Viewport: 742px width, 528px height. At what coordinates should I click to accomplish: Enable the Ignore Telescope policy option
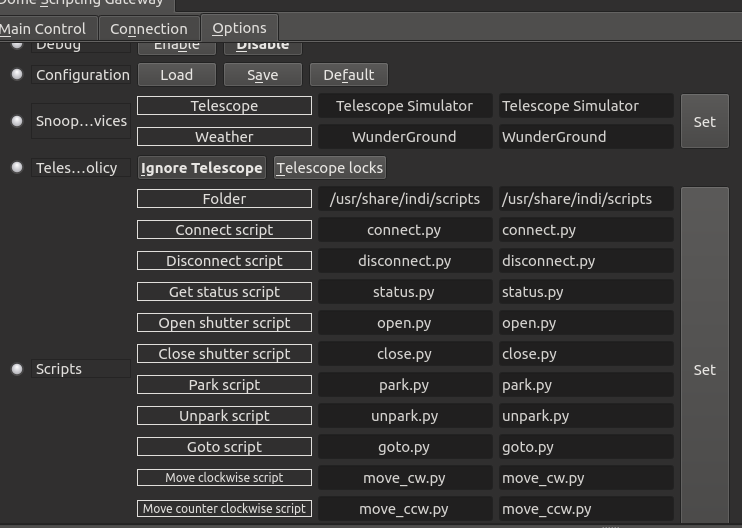[x=201, y=168]
